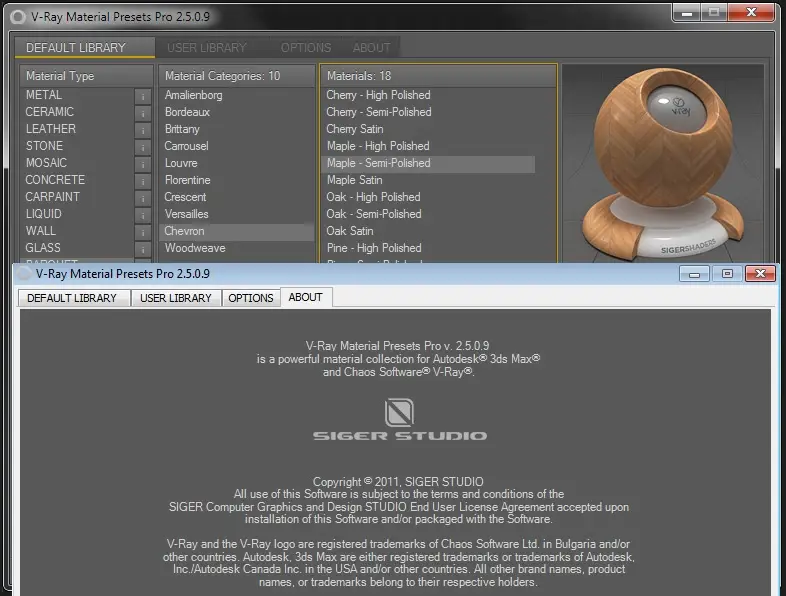Pick Pine - High Polished material

428,249
